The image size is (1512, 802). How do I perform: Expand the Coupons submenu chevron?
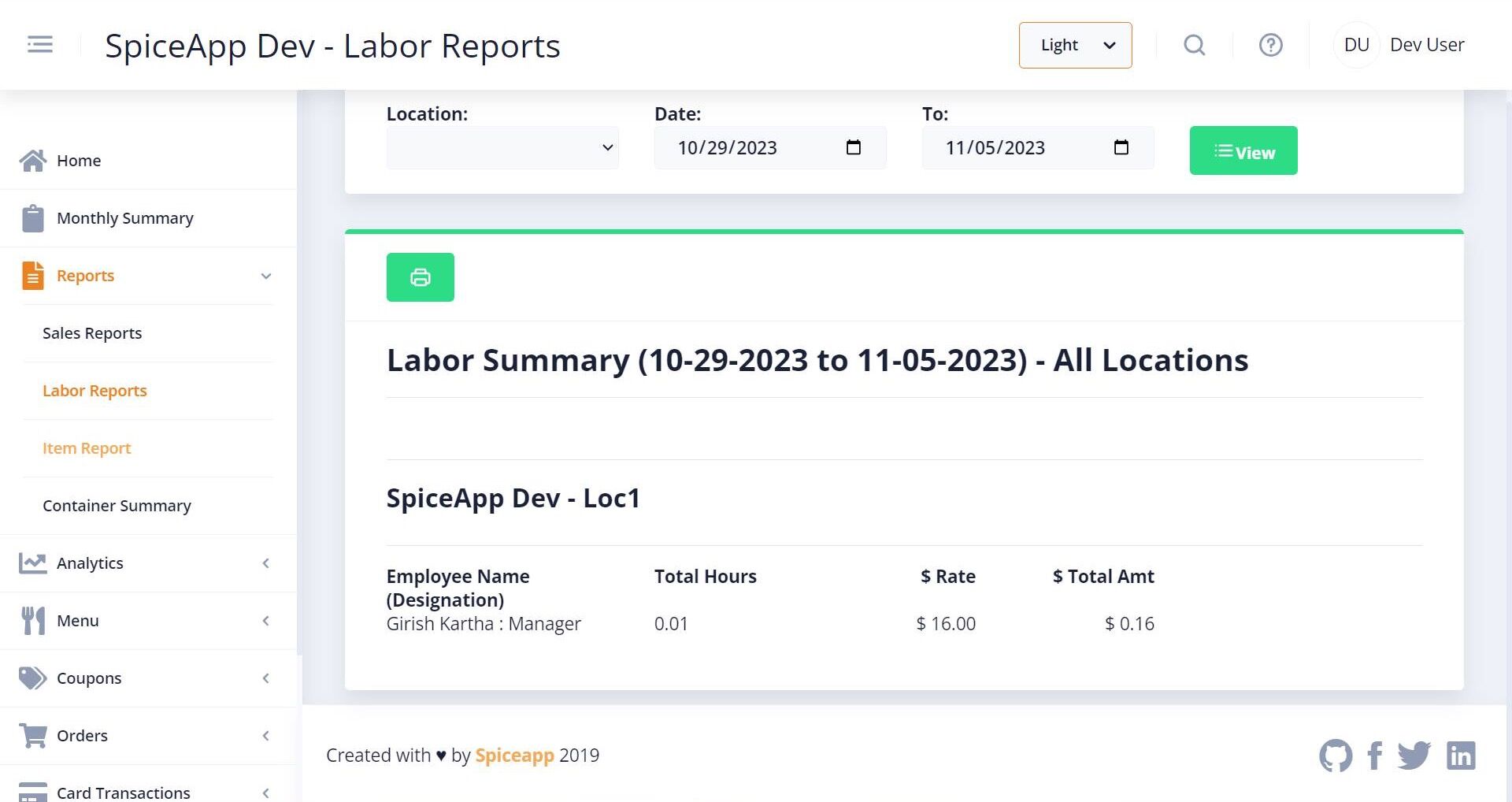[x=266, y=678]
